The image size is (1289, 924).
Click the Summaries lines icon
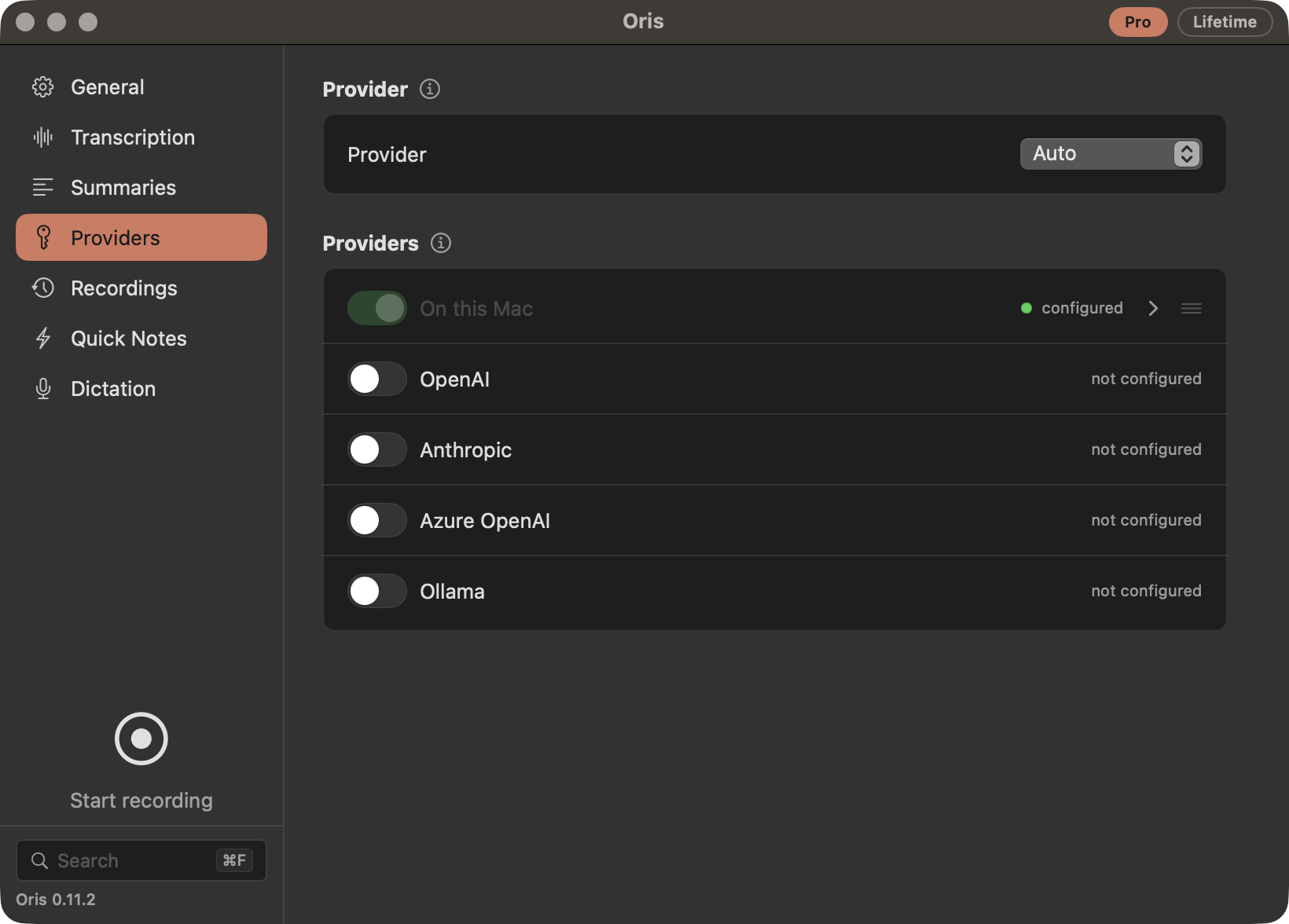(43, 188)
